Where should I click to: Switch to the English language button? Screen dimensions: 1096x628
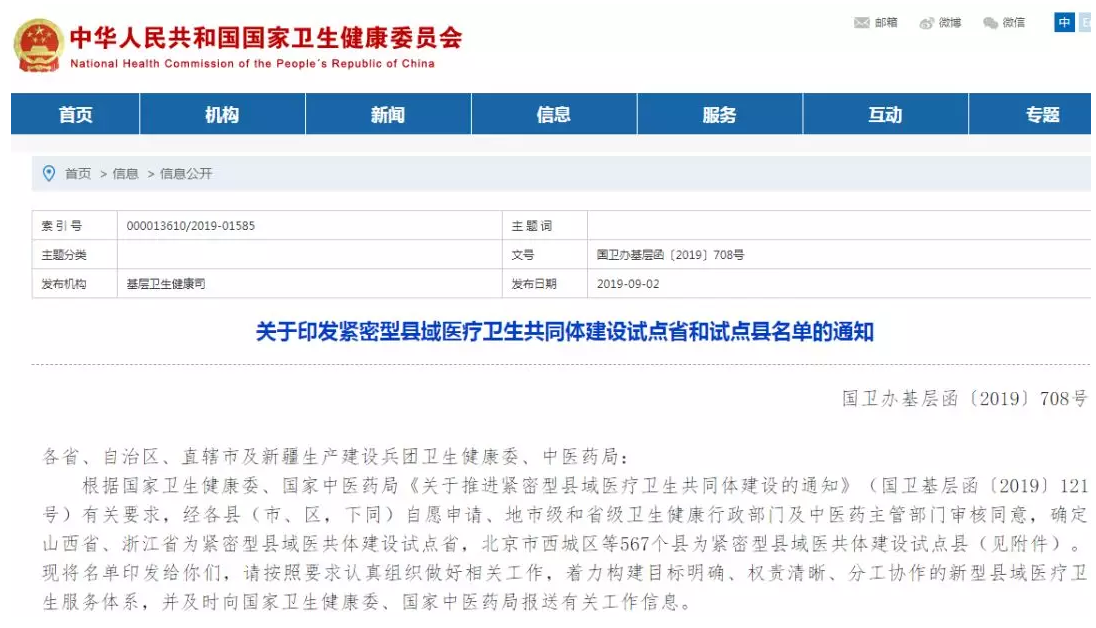click(x=1085, y=22)
